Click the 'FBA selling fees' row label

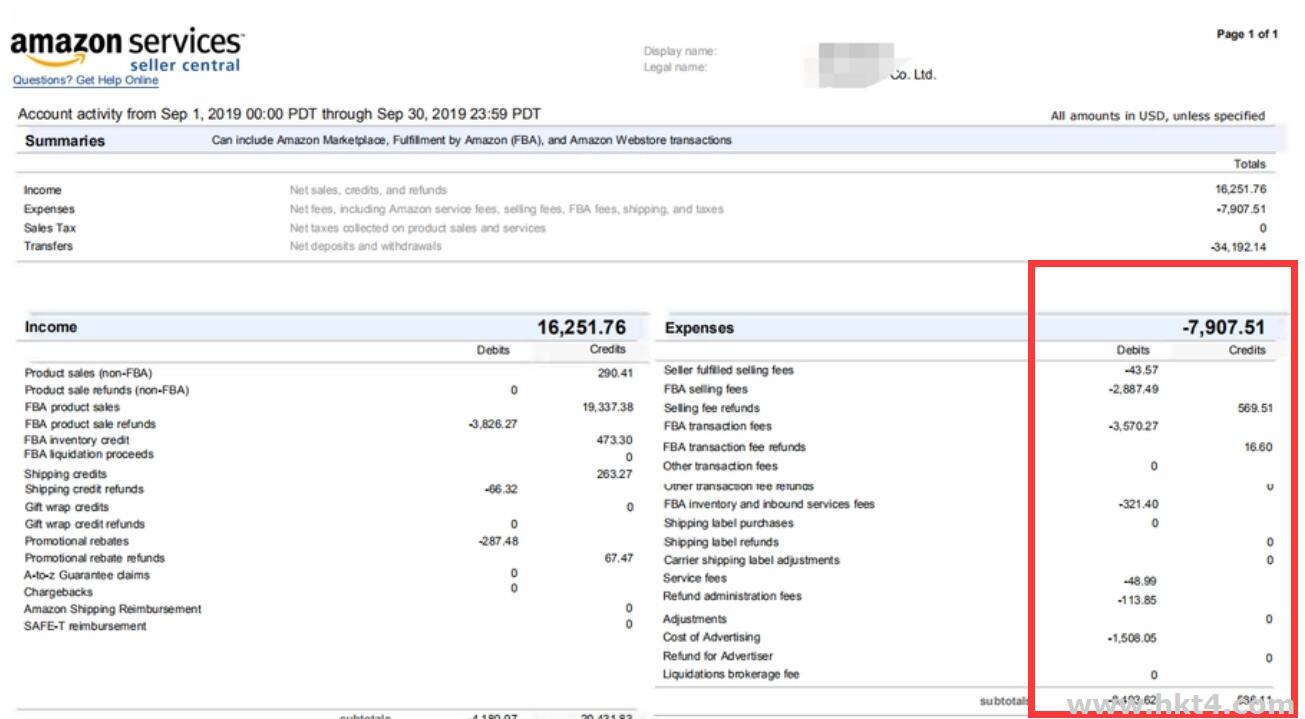point(705,389)
